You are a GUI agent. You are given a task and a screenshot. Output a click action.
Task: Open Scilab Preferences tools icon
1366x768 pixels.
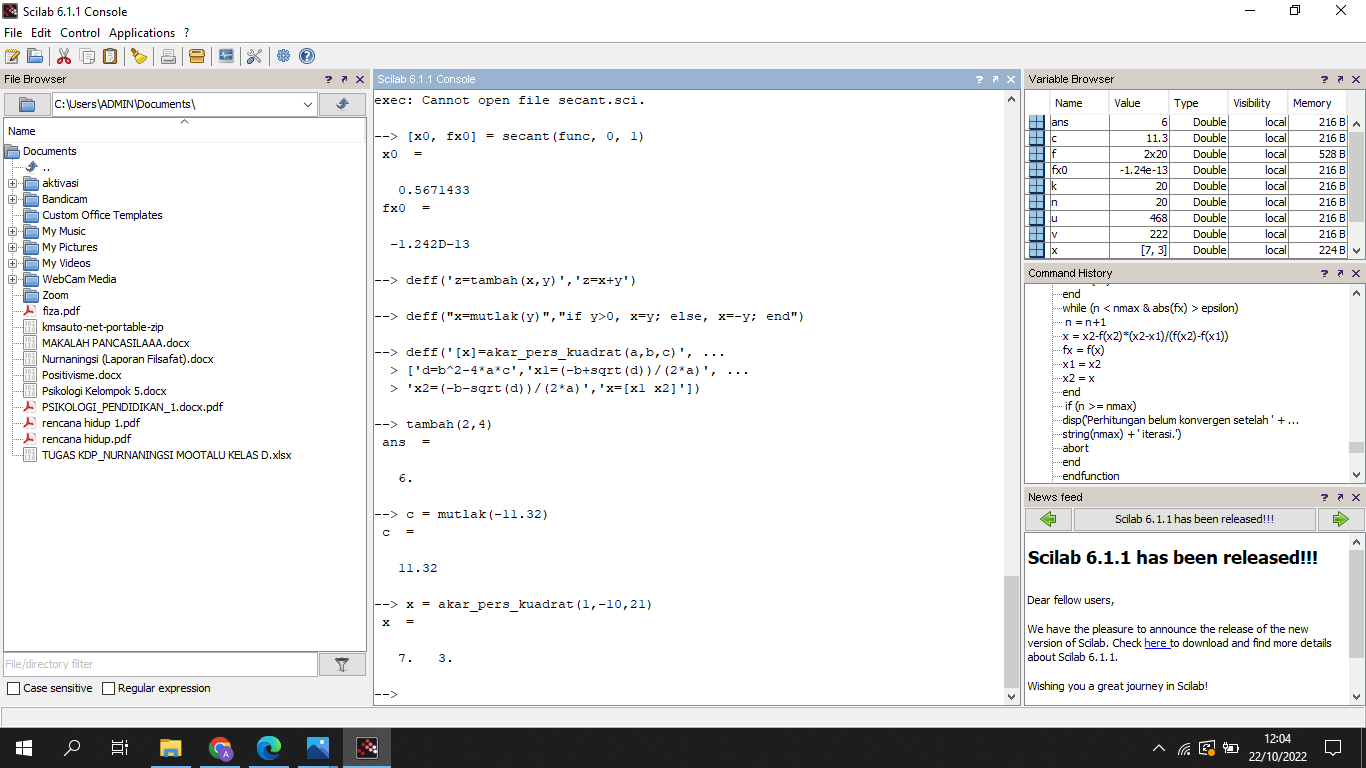click(x=254, y=56)
